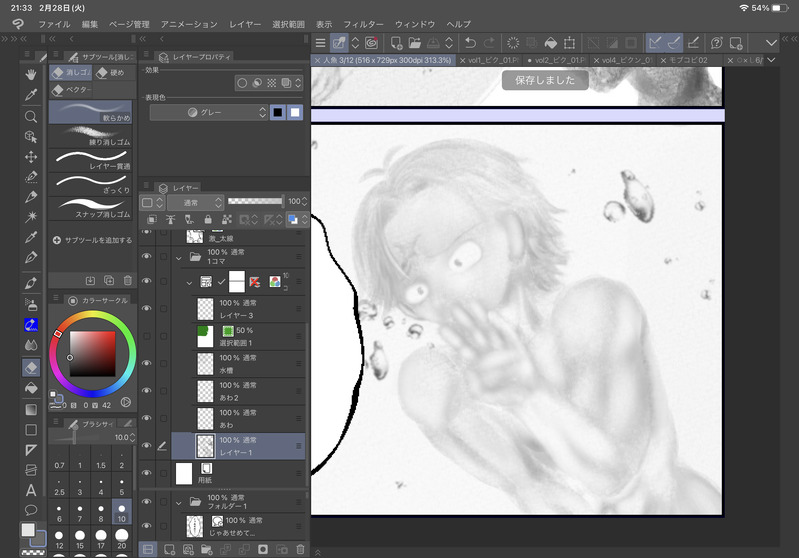Open the command bar hamburger menu
Image resolution: width=799 pixels, height=558 pixels.
click(320, 43)
